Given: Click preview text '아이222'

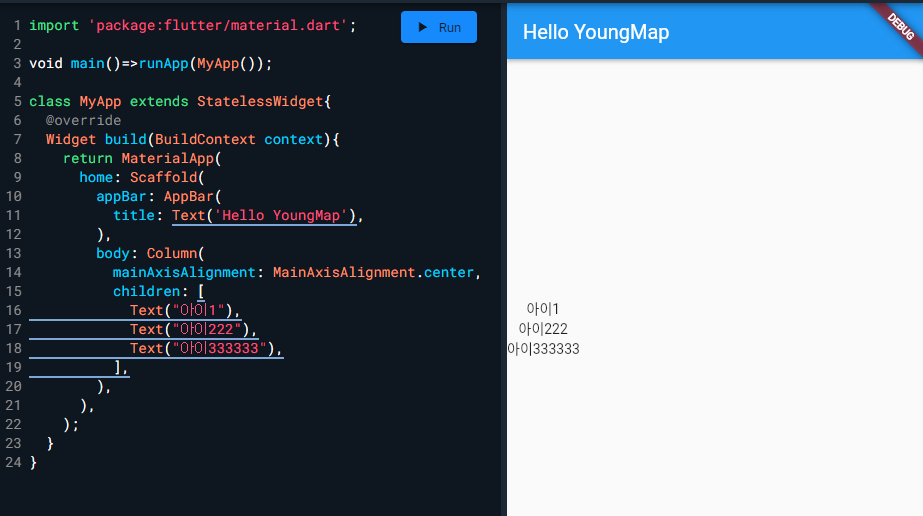Looking at the screenshot, I should coord(543,329).
